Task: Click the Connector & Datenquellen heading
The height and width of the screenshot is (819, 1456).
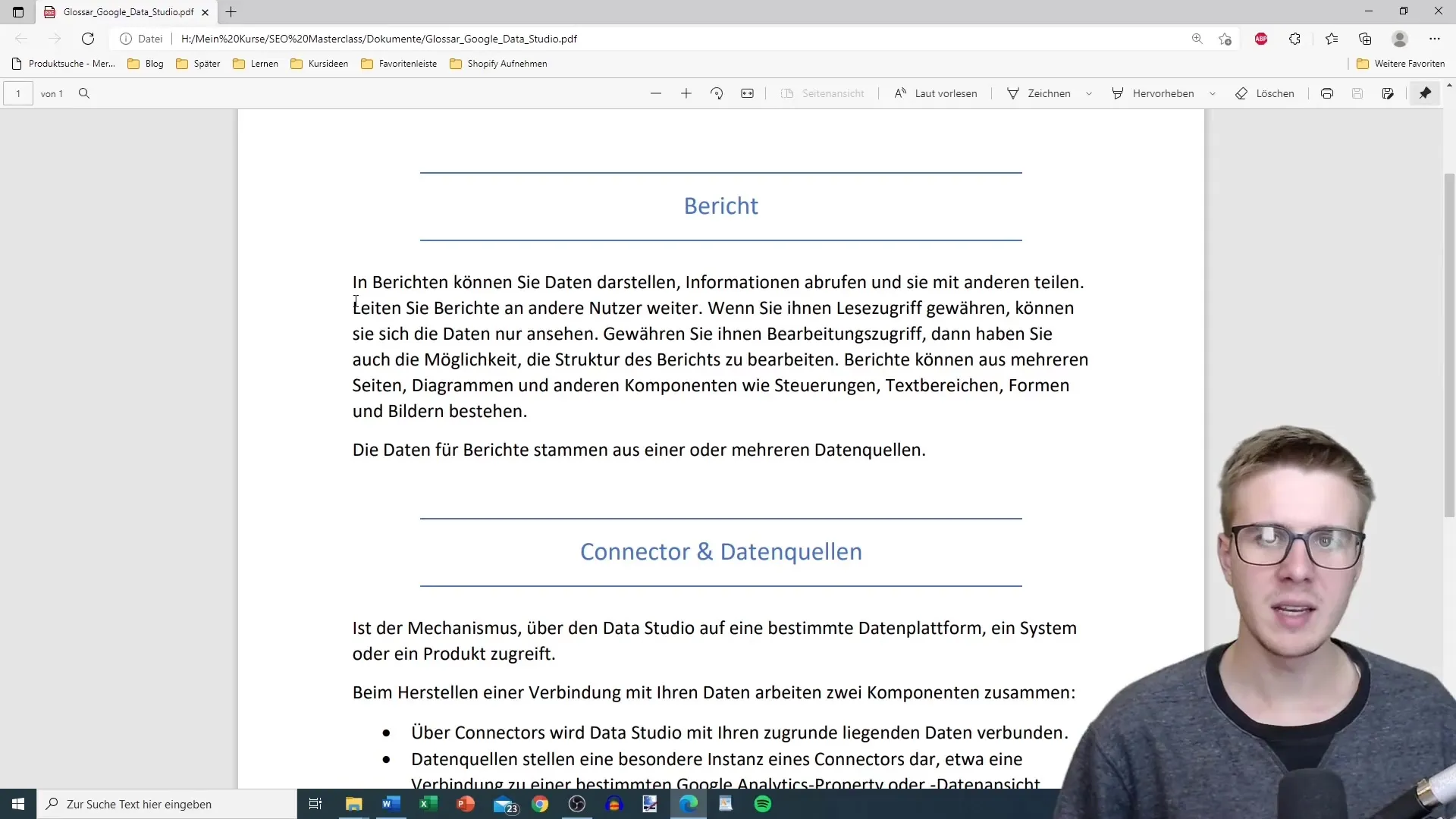Action: pos(720,551)
